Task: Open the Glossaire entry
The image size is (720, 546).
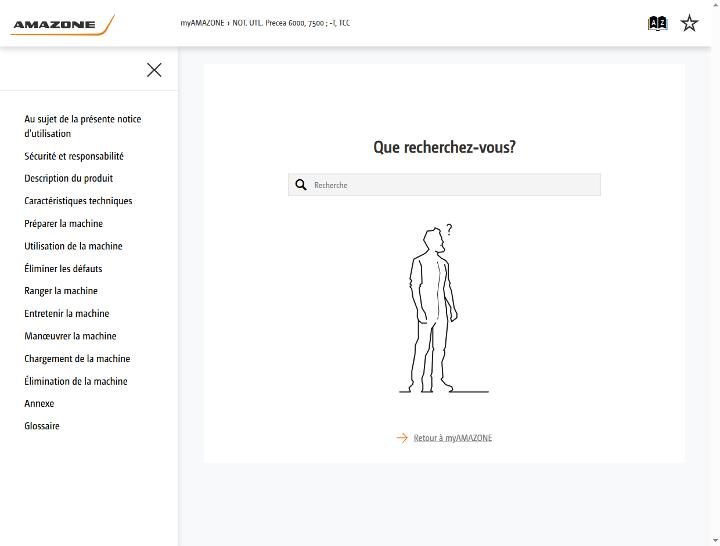Action: (x=42, y=426)
